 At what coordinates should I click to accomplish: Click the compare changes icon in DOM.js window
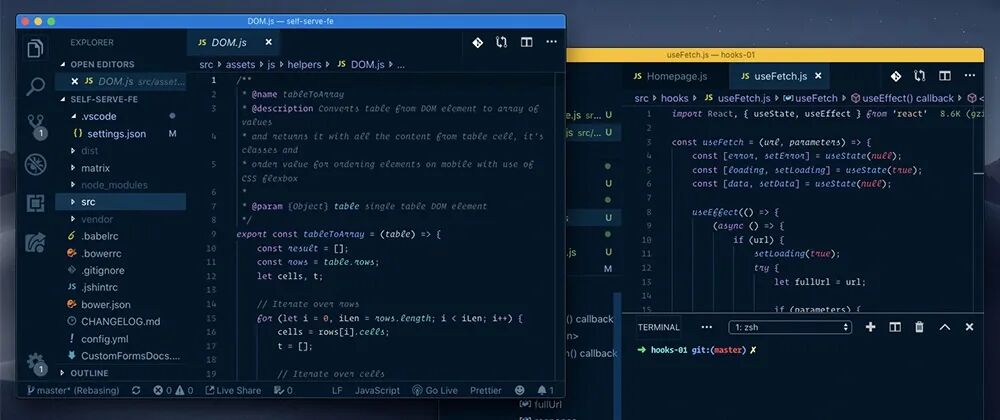[x=501, y=42]
